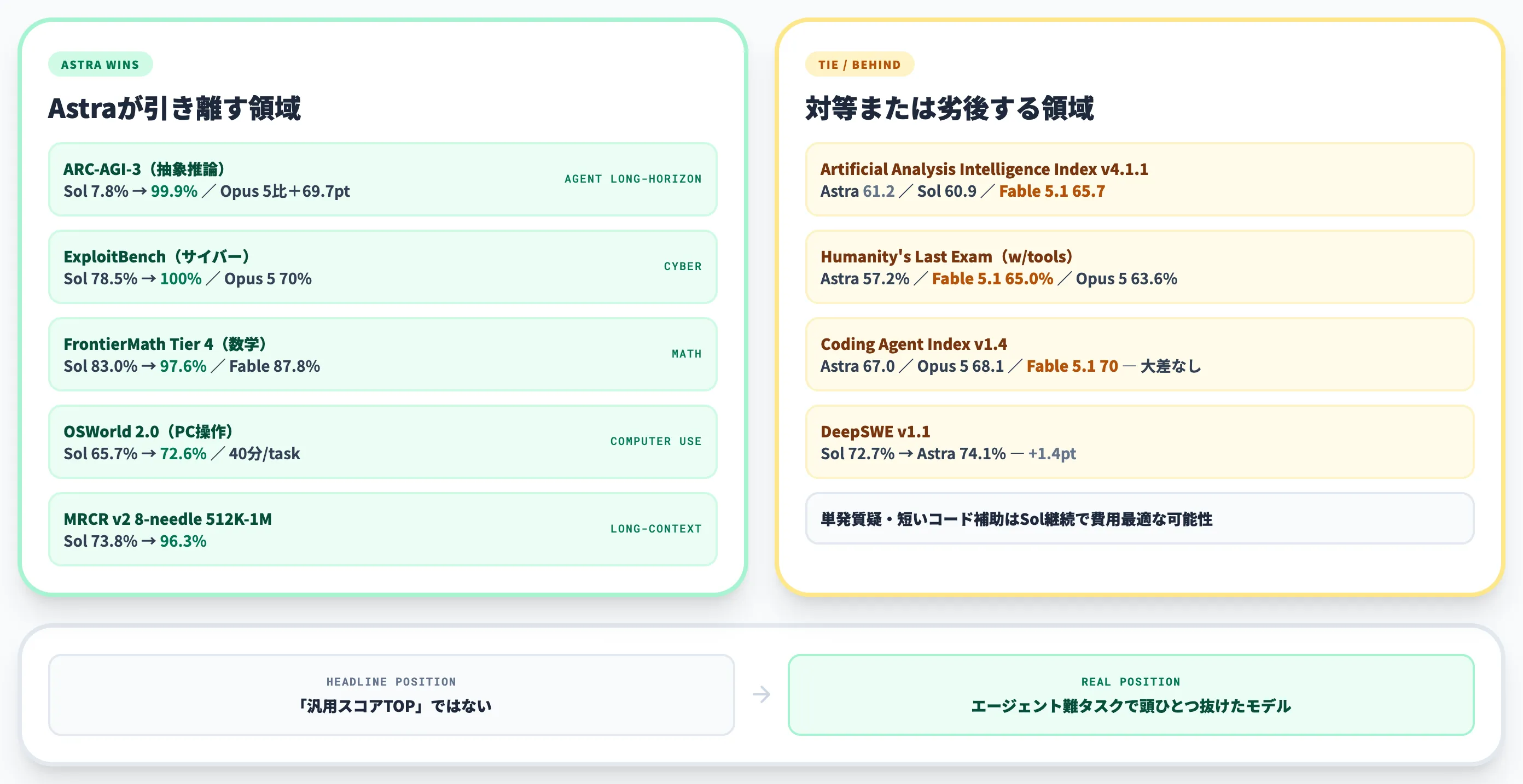This screenshot has height=784, width=1523.
Task: Click the ARC-AGI-3（抽象推論）title
Action: (146, 169)
